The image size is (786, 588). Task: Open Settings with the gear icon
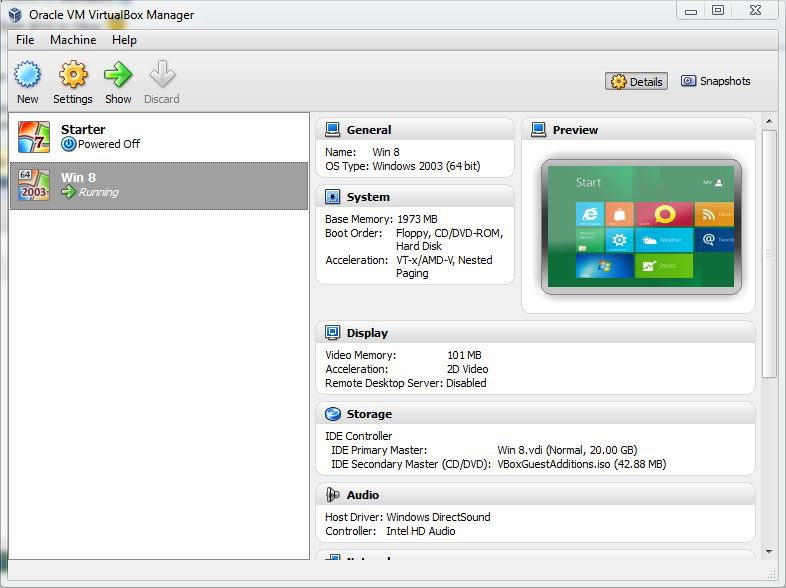tap(73, 75)
